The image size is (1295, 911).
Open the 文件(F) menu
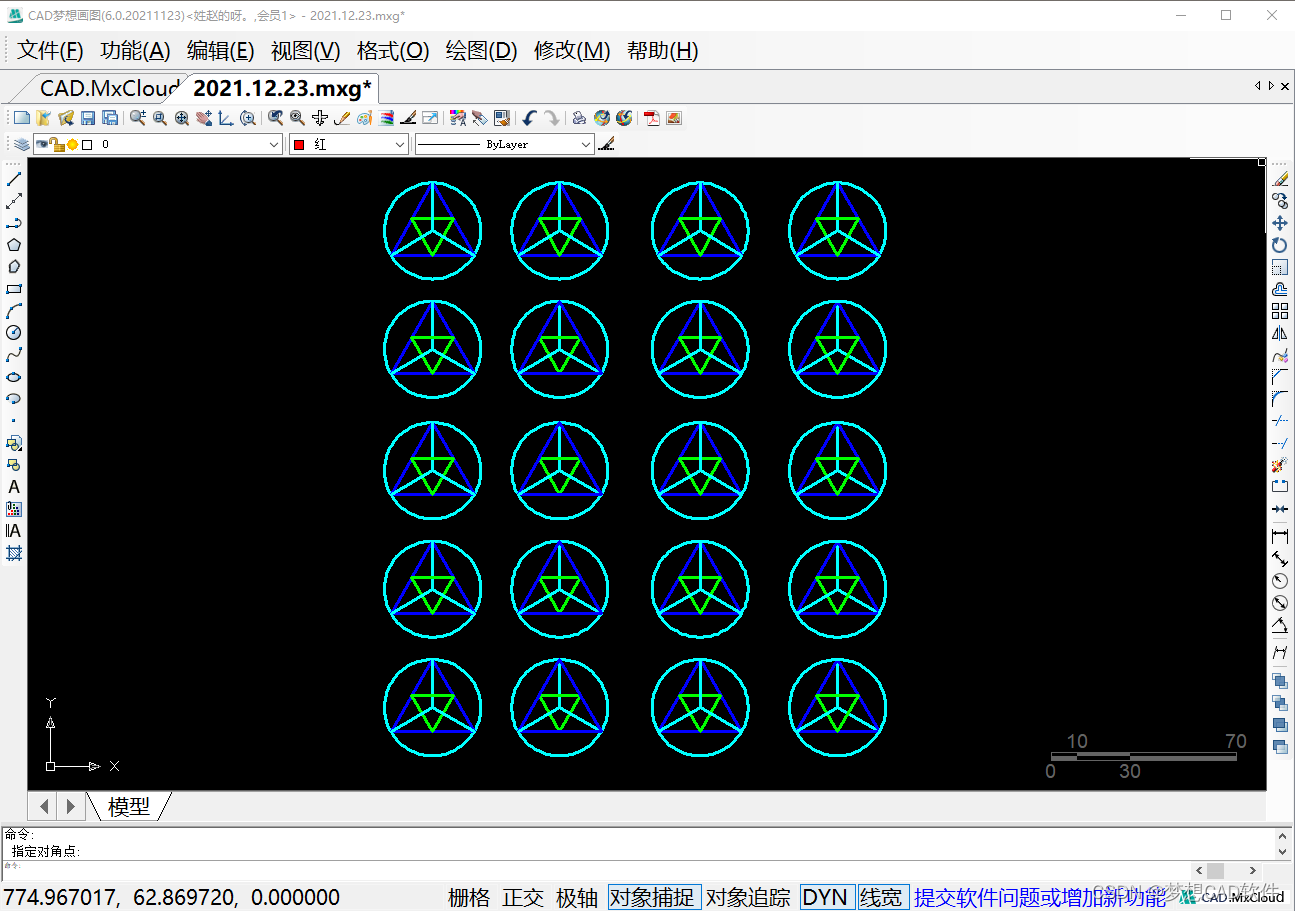[50, 51]
